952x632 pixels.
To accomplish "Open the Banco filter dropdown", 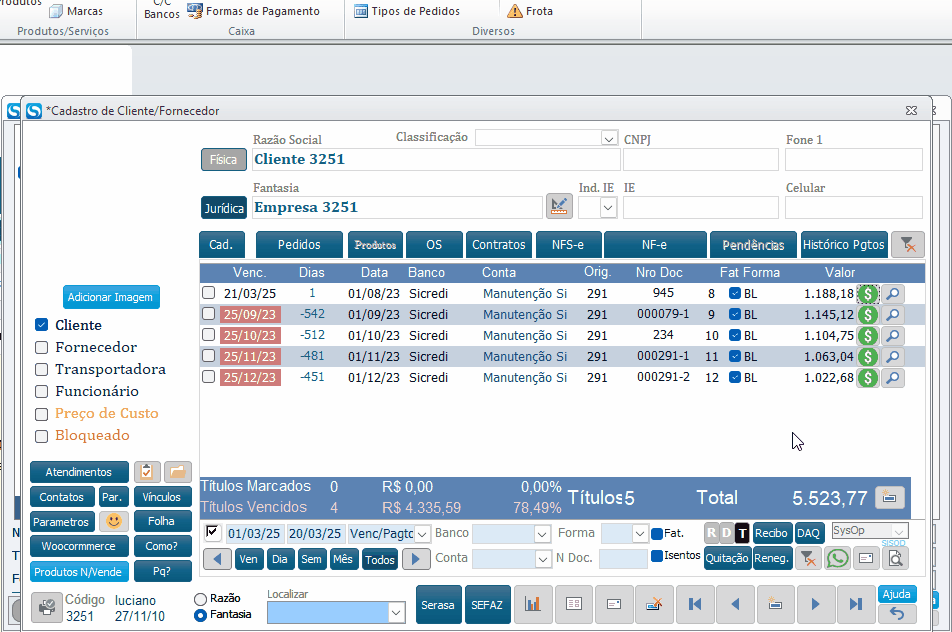I will [x=542, y=534].
